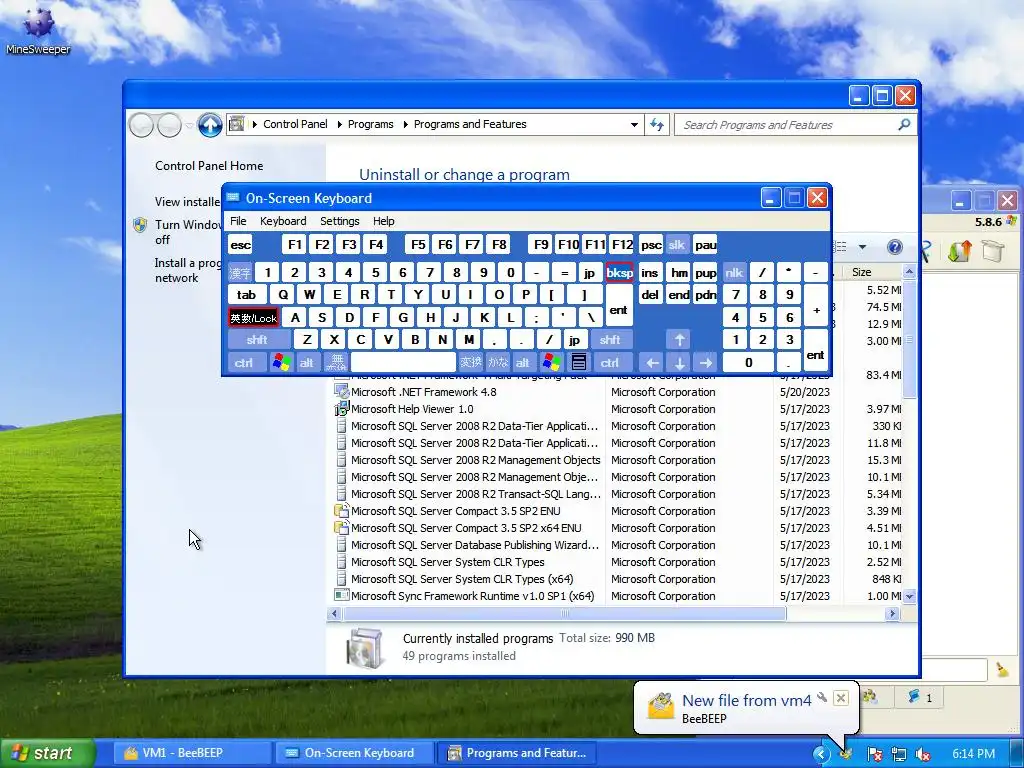Click the BeeBEEP broom icon

click(1002, 669)
